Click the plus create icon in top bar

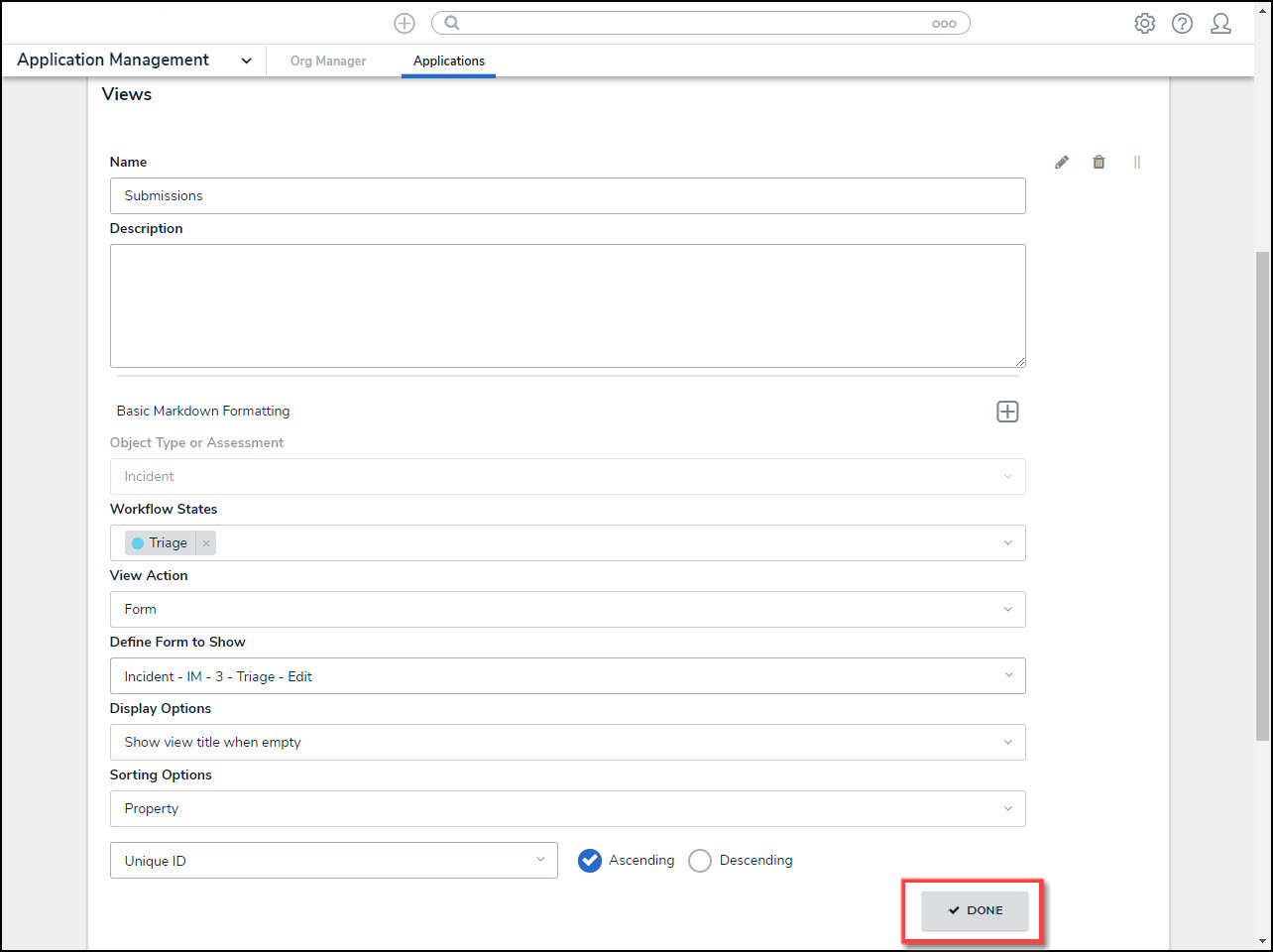405,24
